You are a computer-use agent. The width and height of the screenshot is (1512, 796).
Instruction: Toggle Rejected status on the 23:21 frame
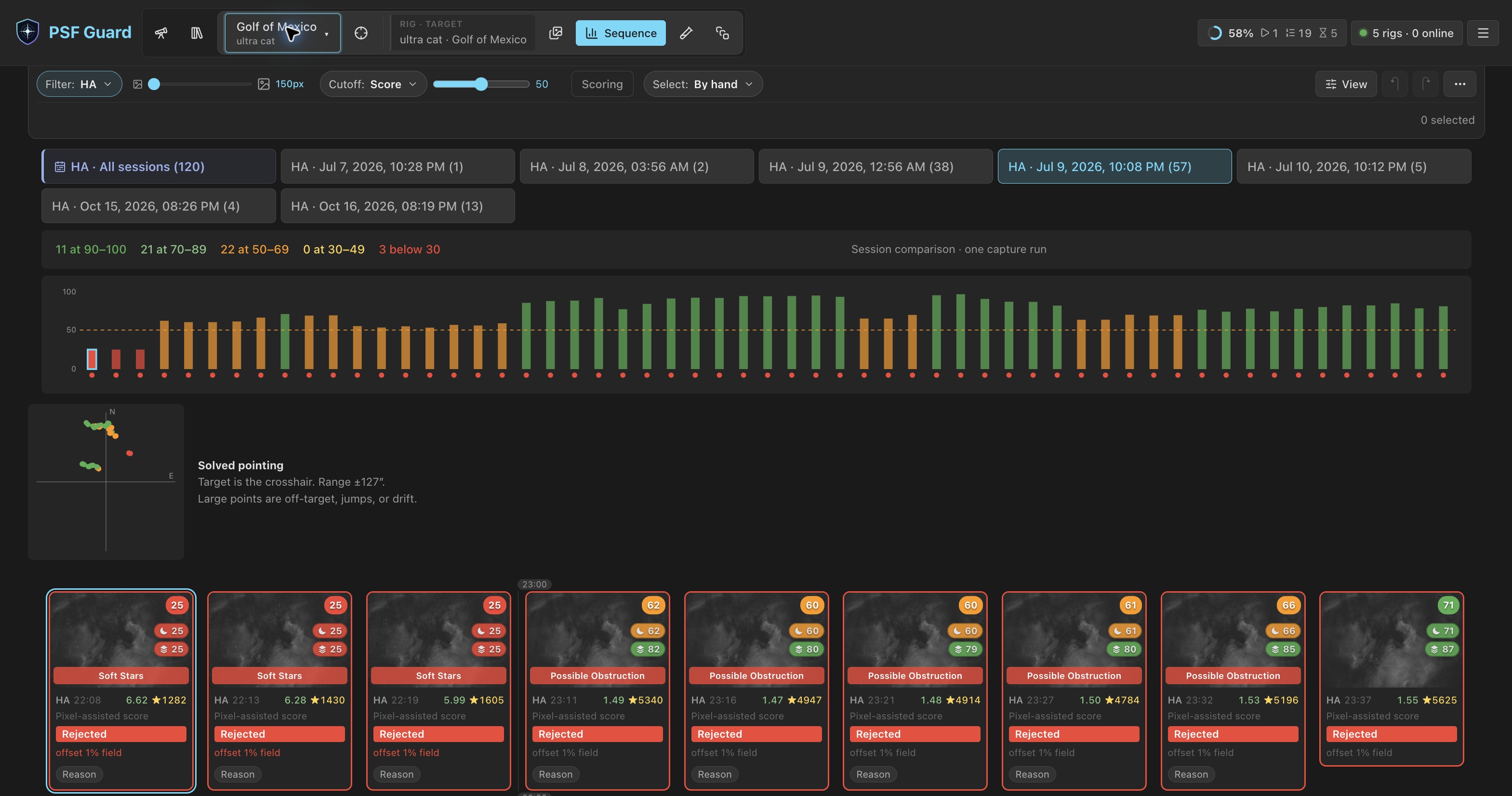915,734
